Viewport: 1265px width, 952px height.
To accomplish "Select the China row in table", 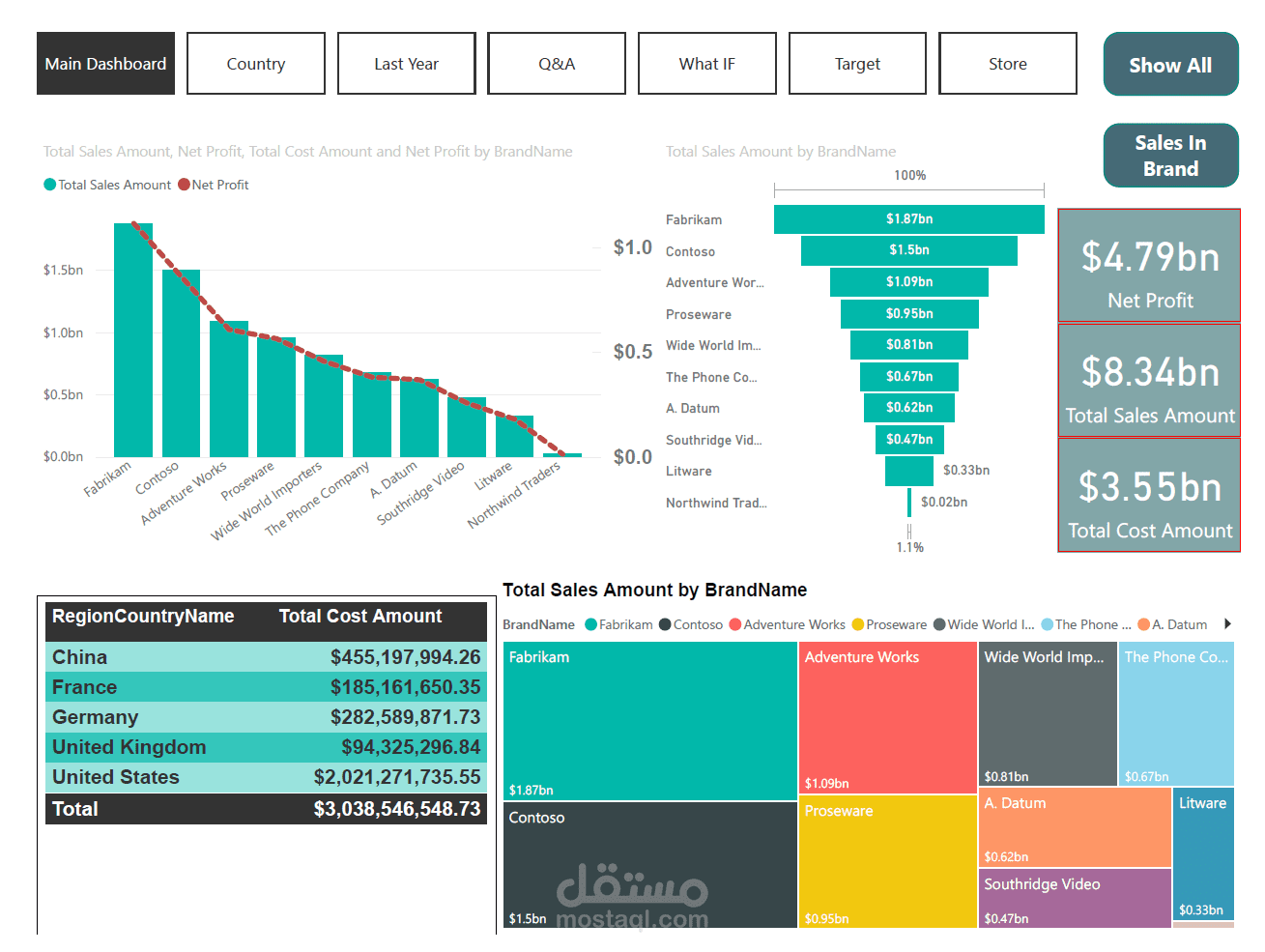I will [266, 657].
